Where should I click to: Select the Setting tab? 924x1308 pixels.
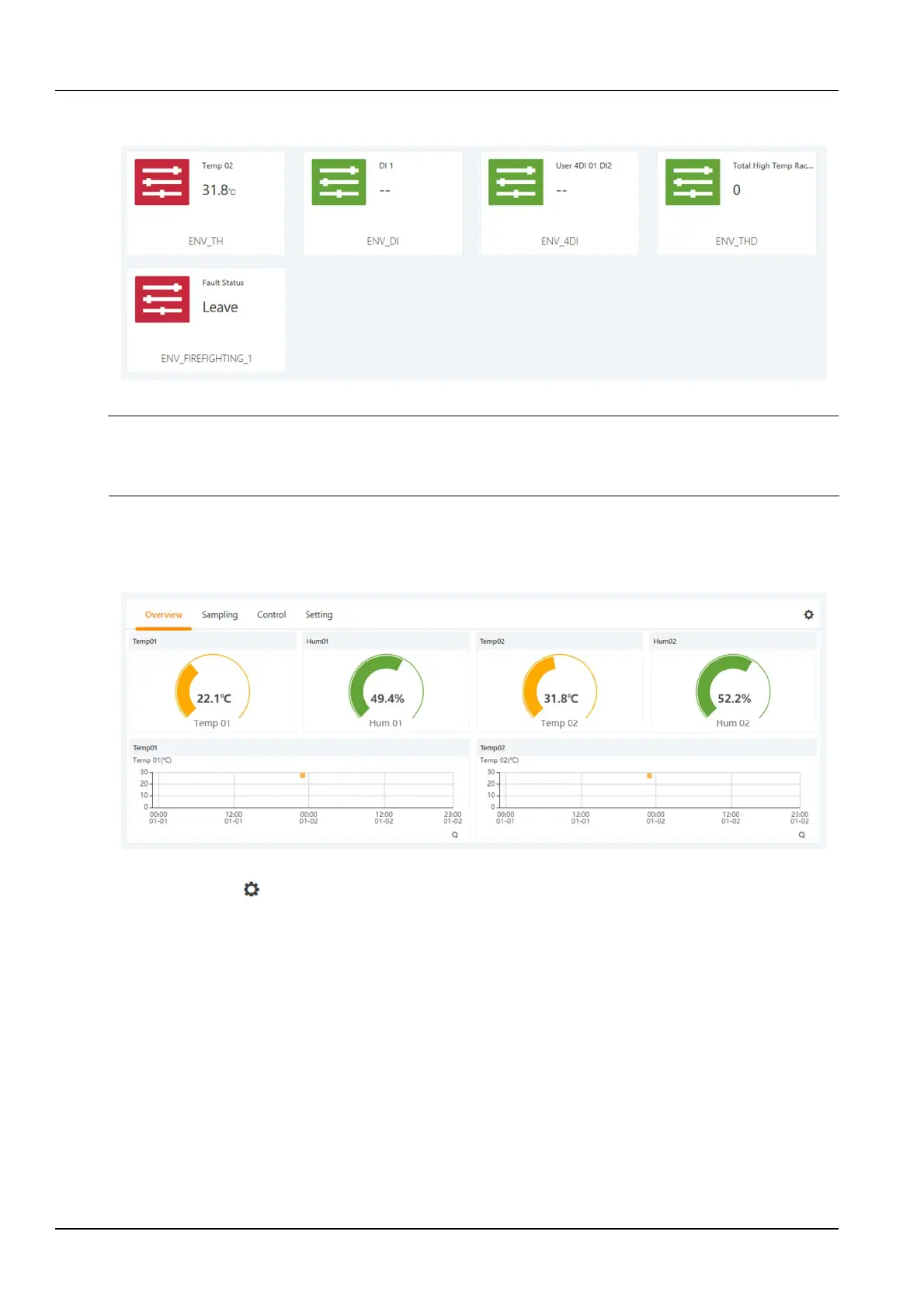[x=319, y=614]
